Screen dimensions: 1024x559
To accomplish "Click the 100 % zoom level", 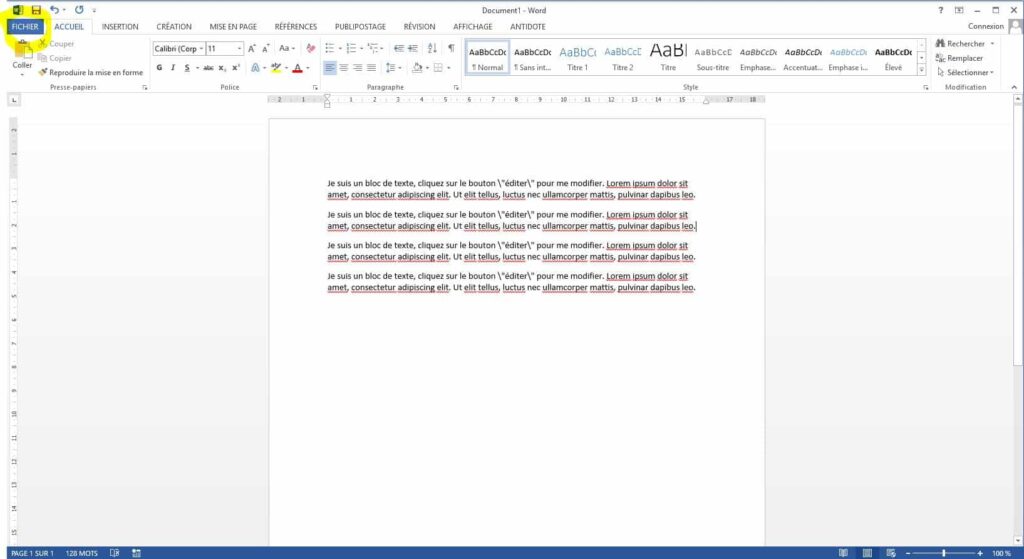I will (1002, 553).
